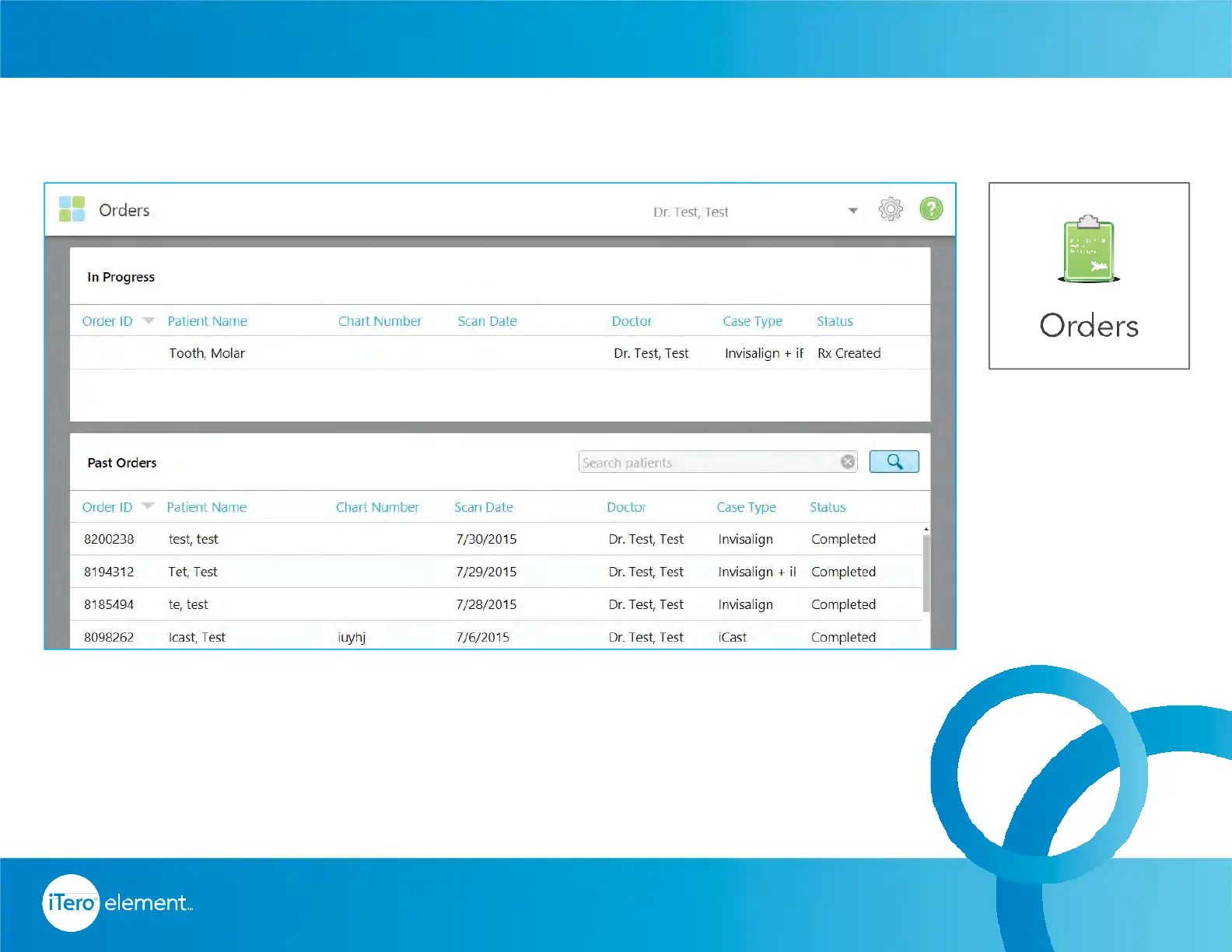Sort Past Orders by Case Type

point(746,508)
